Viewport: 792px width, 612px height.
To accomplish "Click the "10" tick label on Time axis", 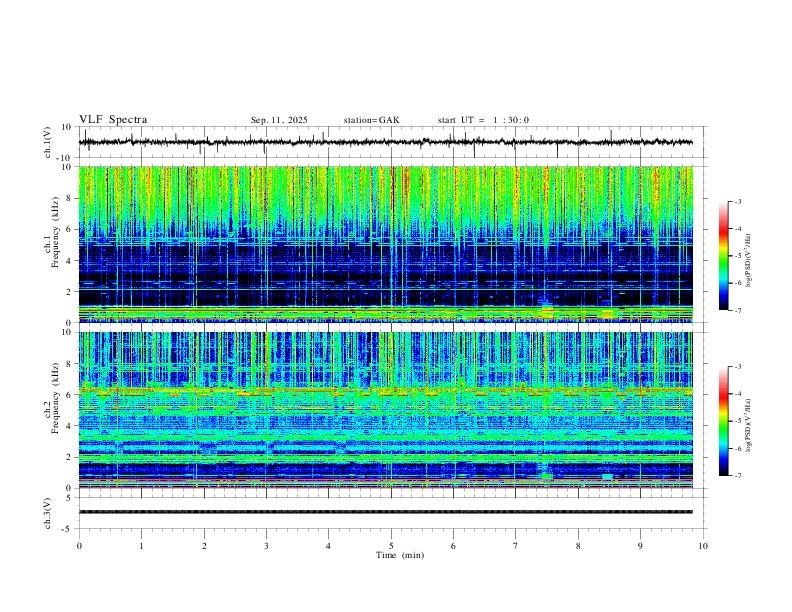I will pyautogui.click(x=703, y=546).
